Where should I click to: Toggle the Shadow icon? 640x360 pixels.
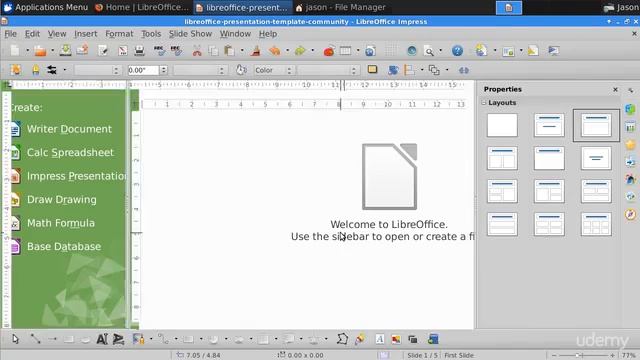372,70
